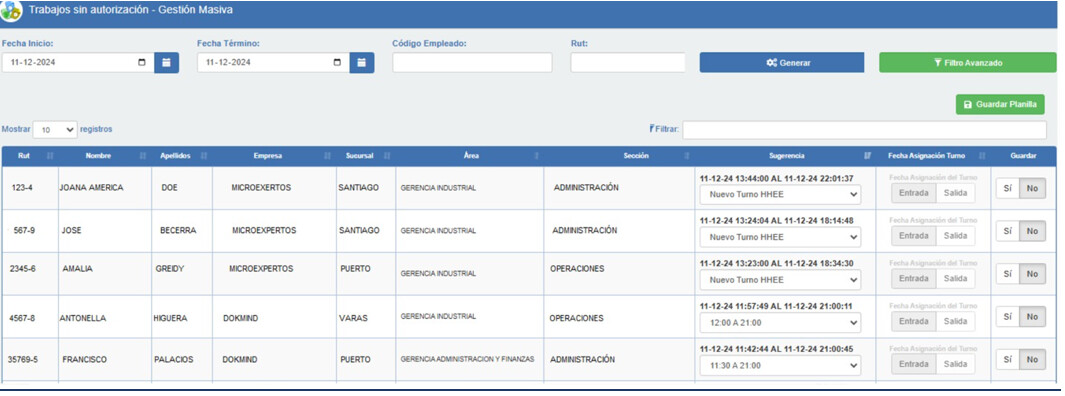
Task: Sort table by Apellidos column icon
Action: pyautogui.click(x=204, y=156)
